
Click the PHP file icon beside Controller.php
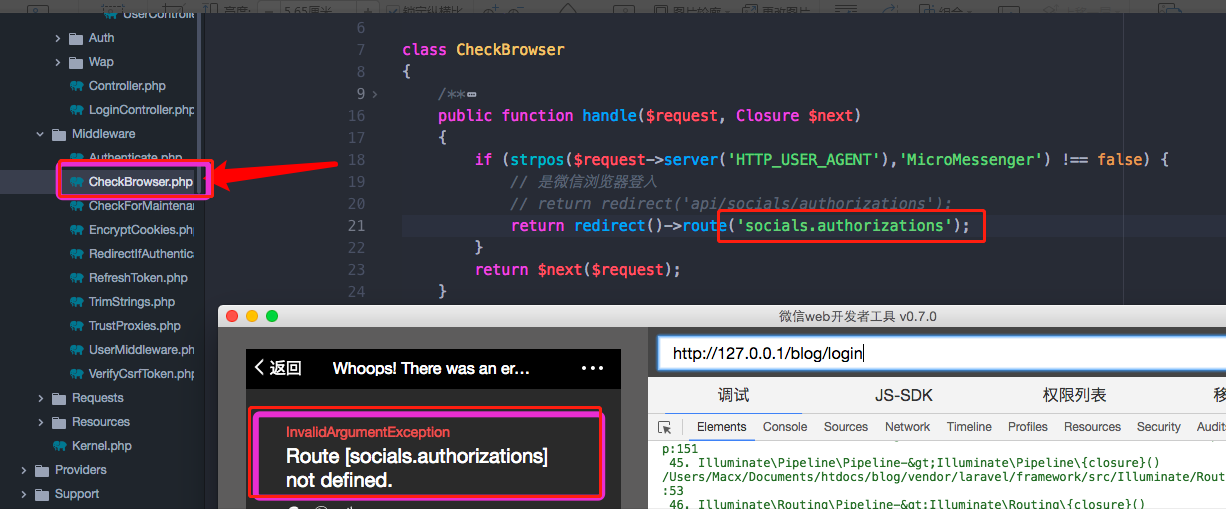76,86
